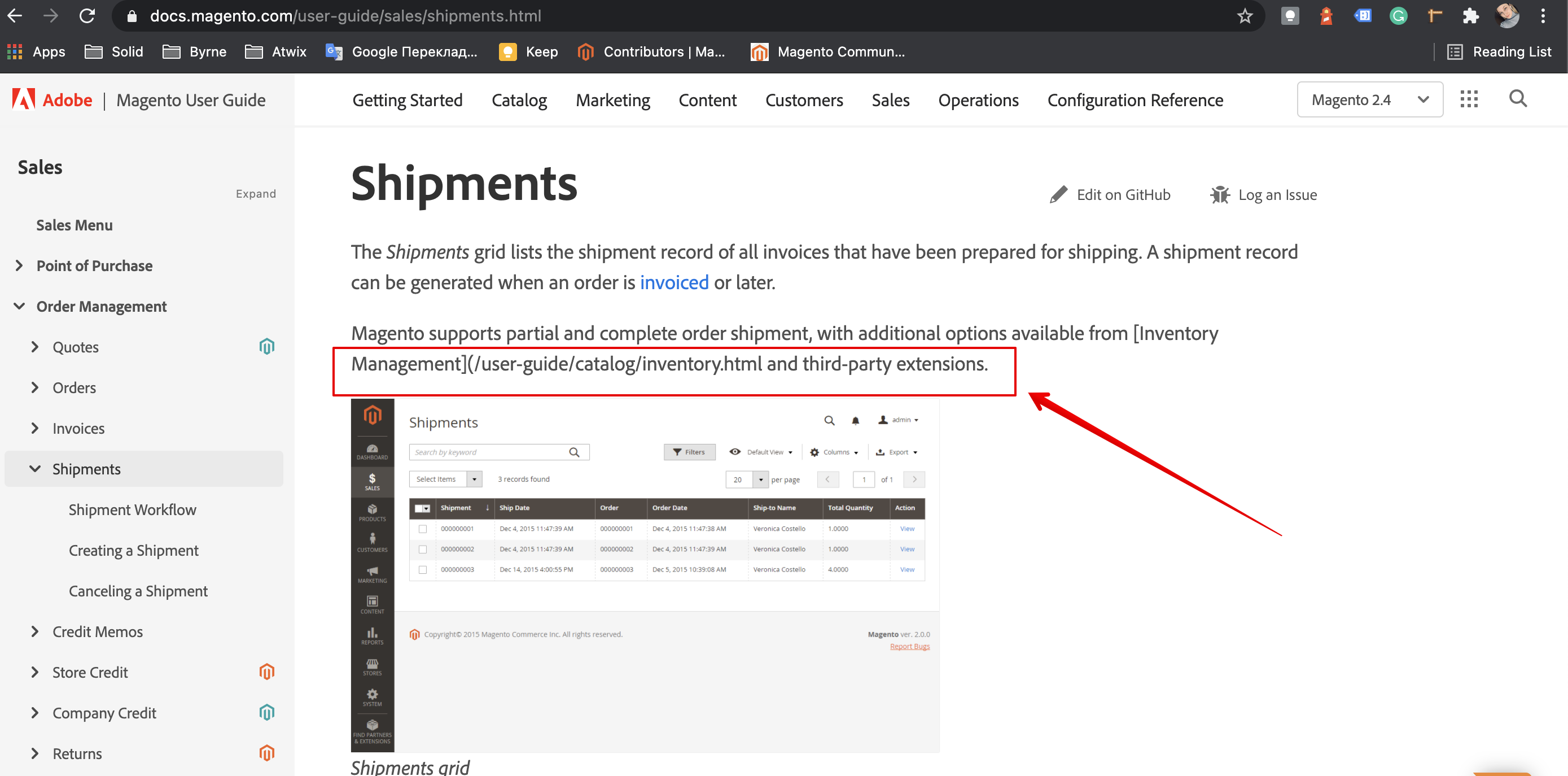This screenshot has width=1568, height=776.
Task: Open the Magento 2.4 version dropdown
Action: click(x=1369, y=99)
